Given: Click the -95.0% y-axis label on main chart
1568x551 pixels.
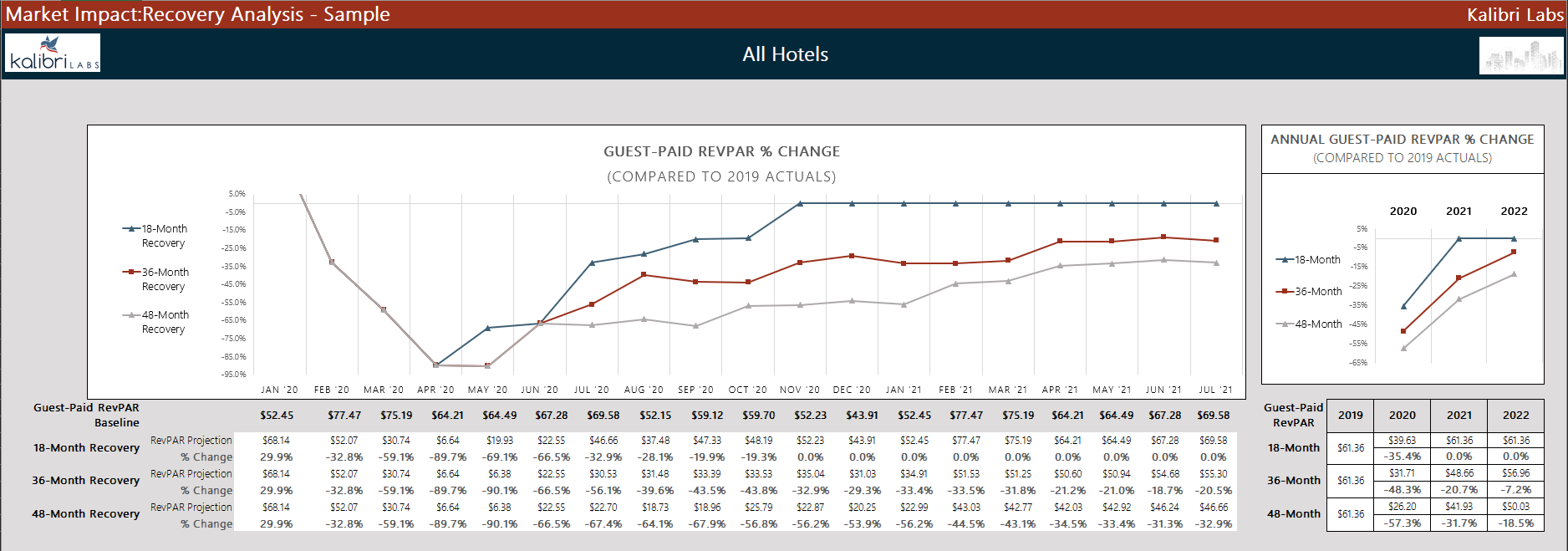Looking at the screenshot, I should click(234, 375).
